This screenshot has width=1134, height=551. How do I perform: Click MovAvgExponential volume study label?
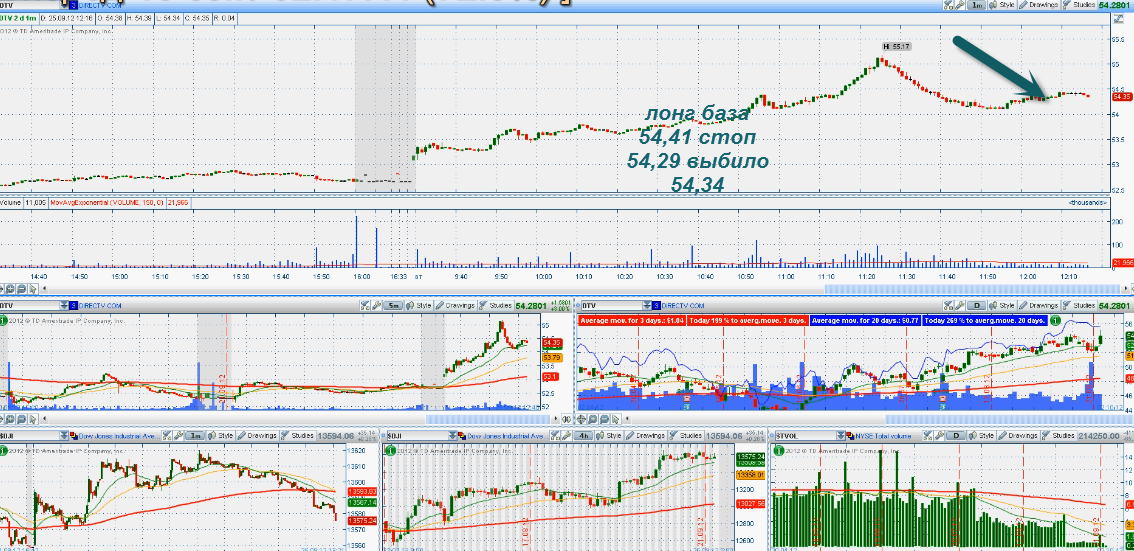107,203
